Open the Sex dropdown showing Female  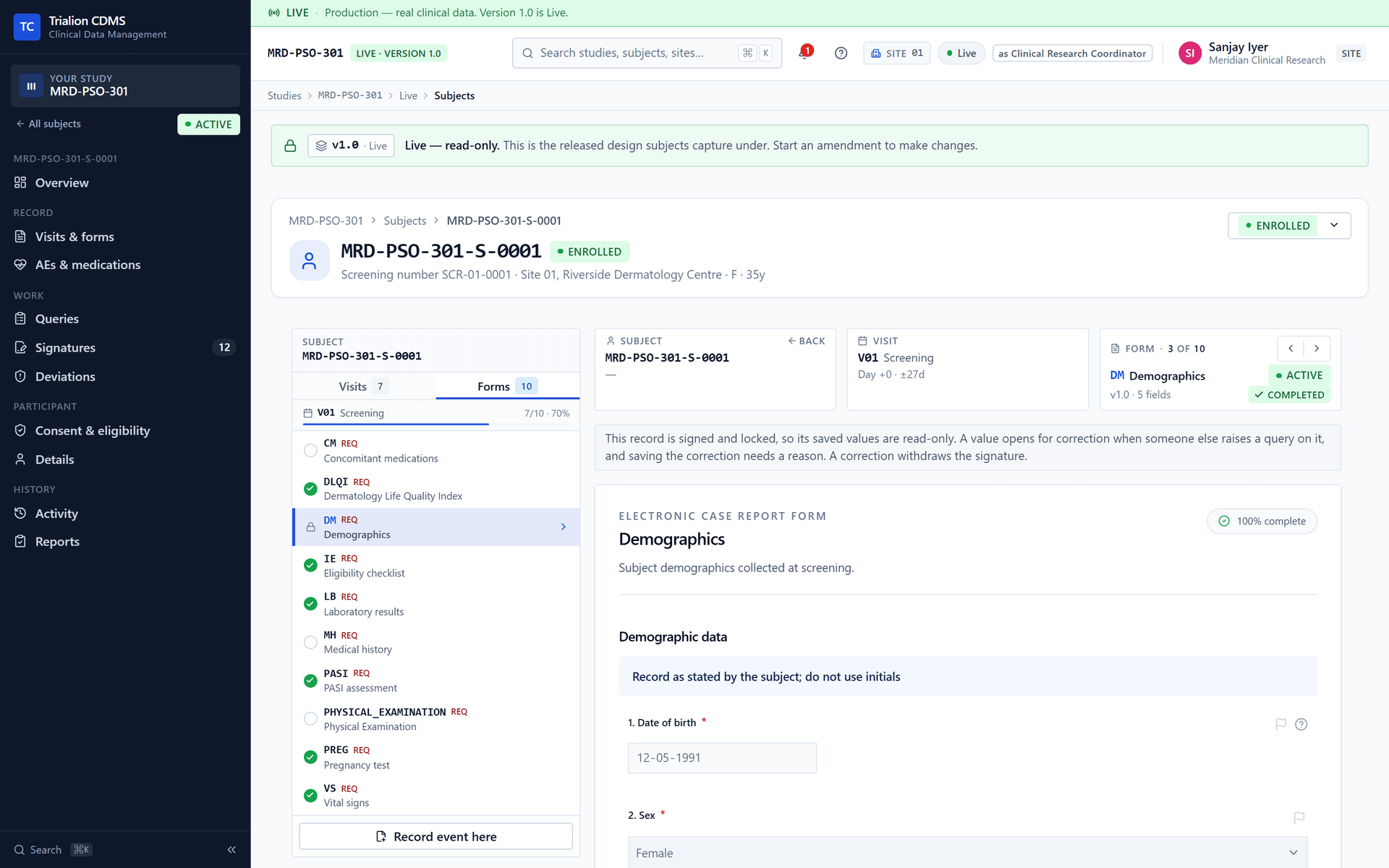(967, 853)
